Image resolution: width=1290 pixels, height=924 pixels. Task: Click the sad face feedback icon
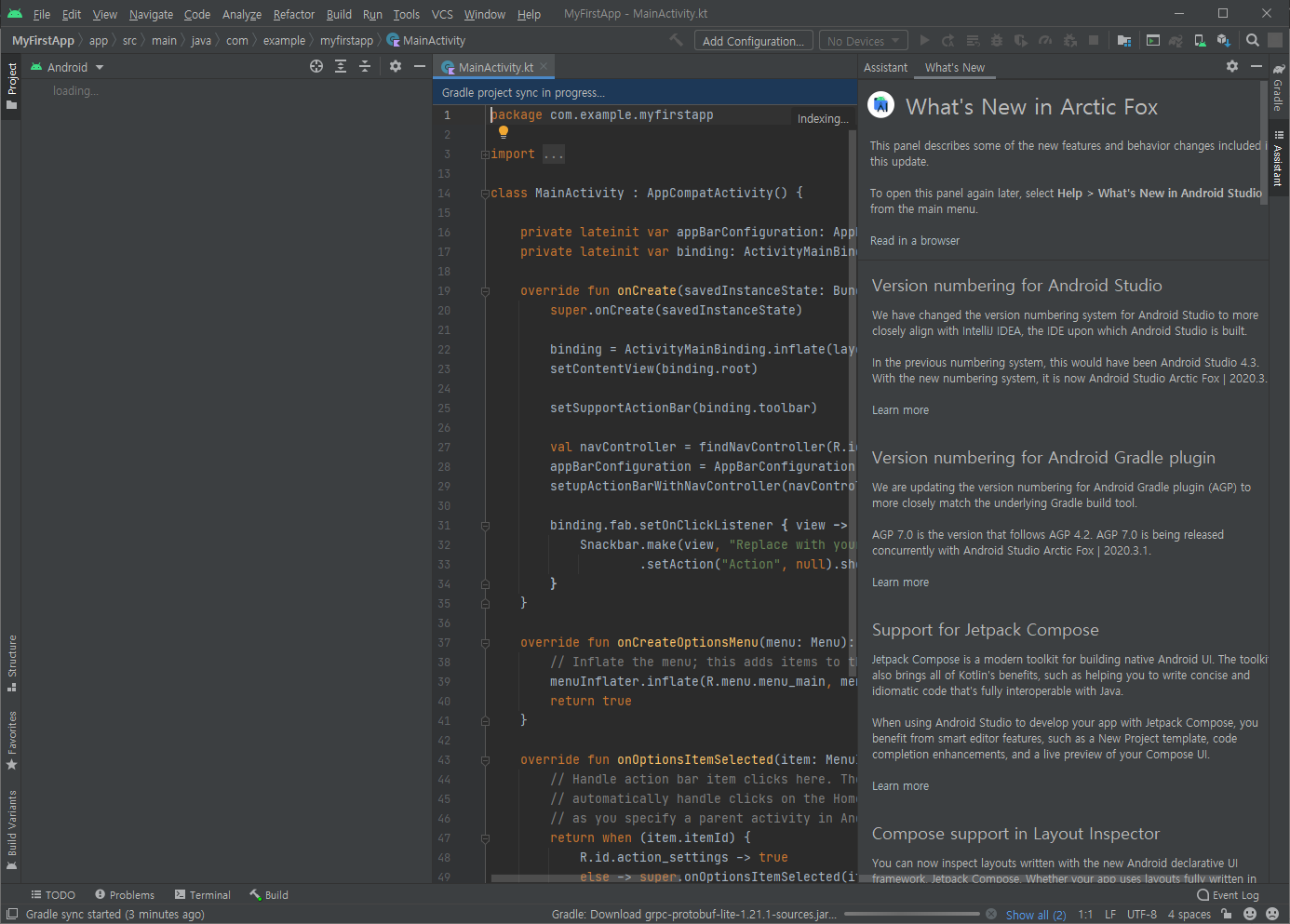coord(1272,914)
